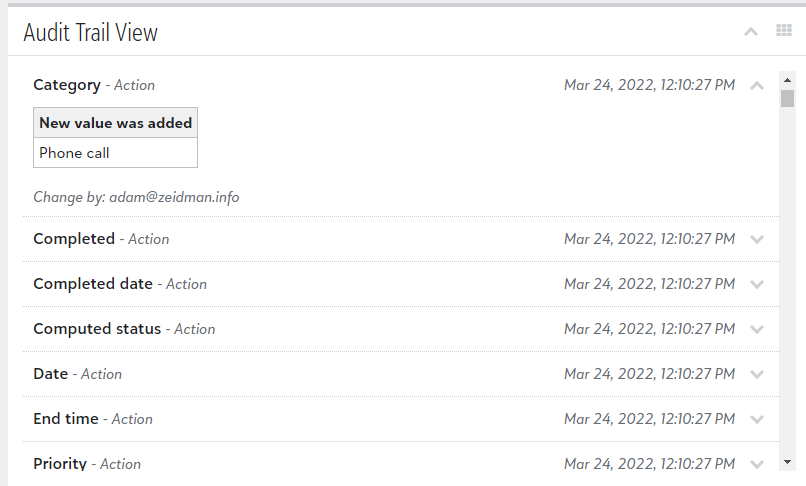Image resolution: width=806 pixels, height=486 pixels.
Task: Expand the Date entry chevron
Action: [x=757, y=374]
